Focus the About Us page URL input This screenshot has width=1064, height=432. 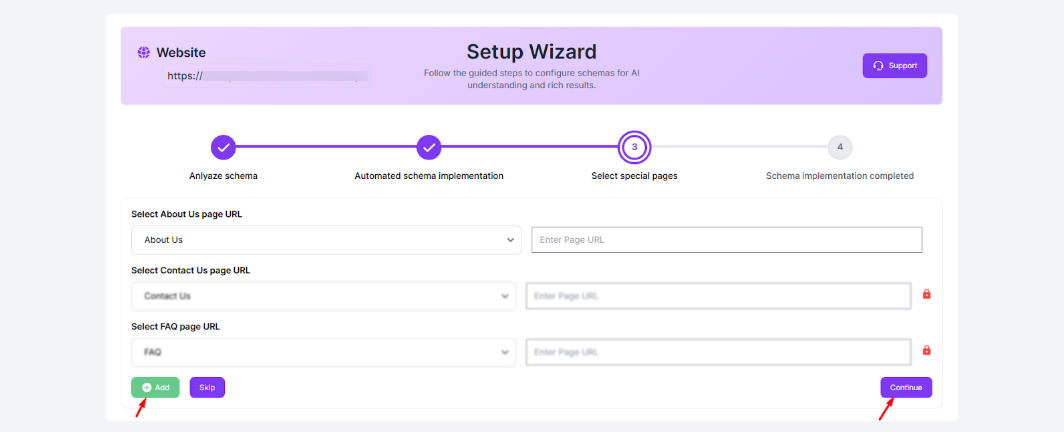point(726,240)
